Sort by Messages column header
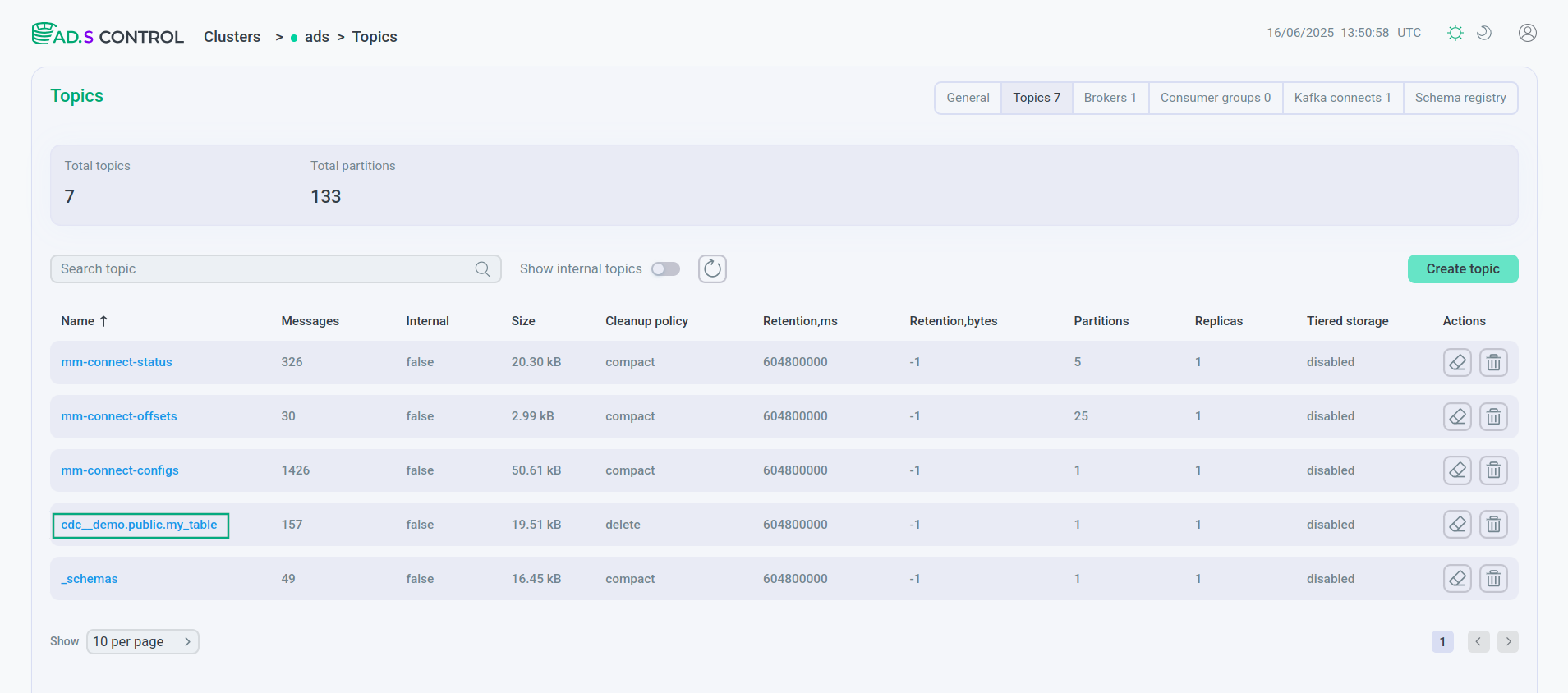 click(310, 321)
